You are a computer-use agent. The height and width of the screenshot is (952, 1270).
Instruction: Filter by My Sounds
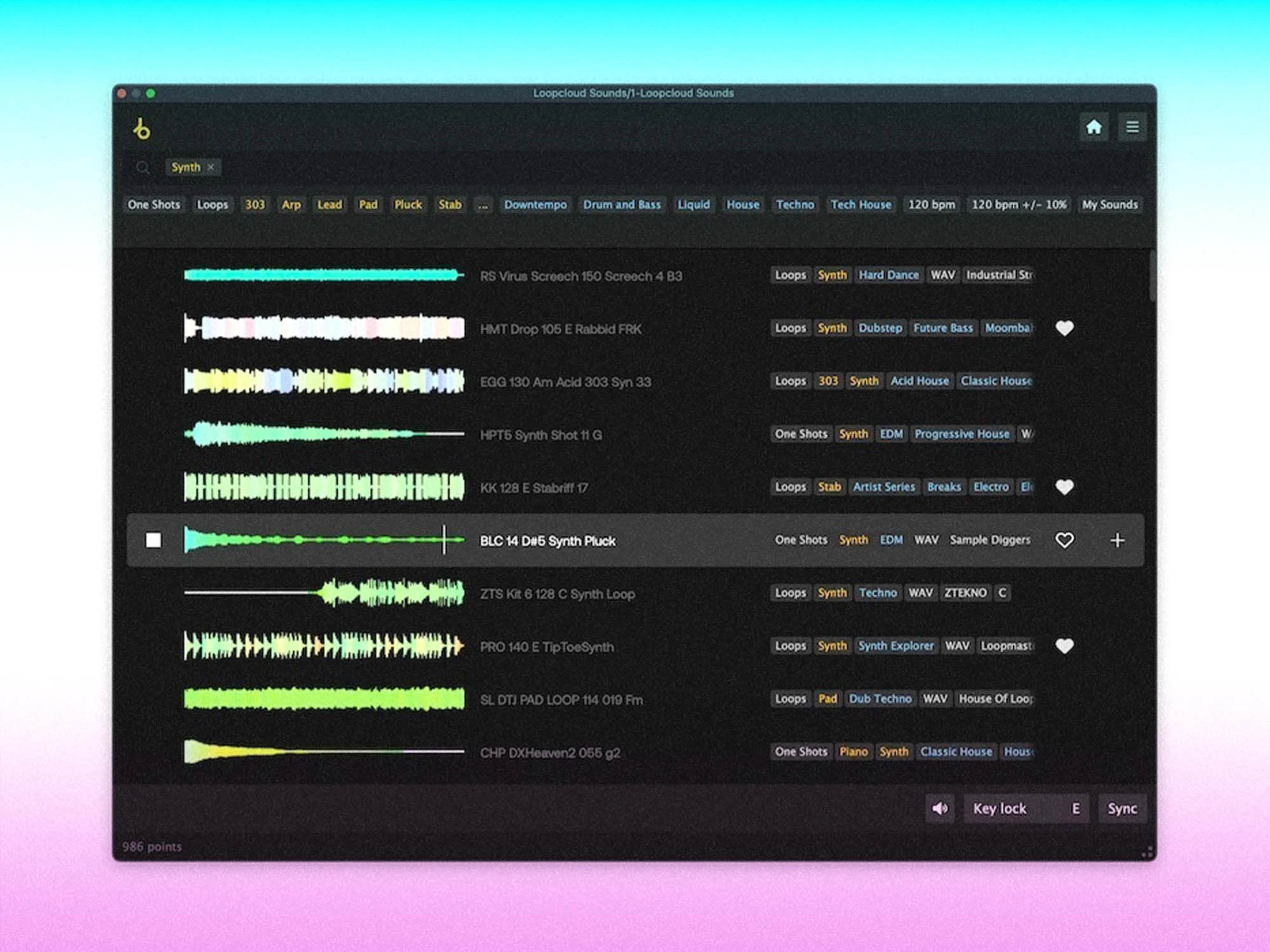pyautogui.click(x=1110, y=204)
